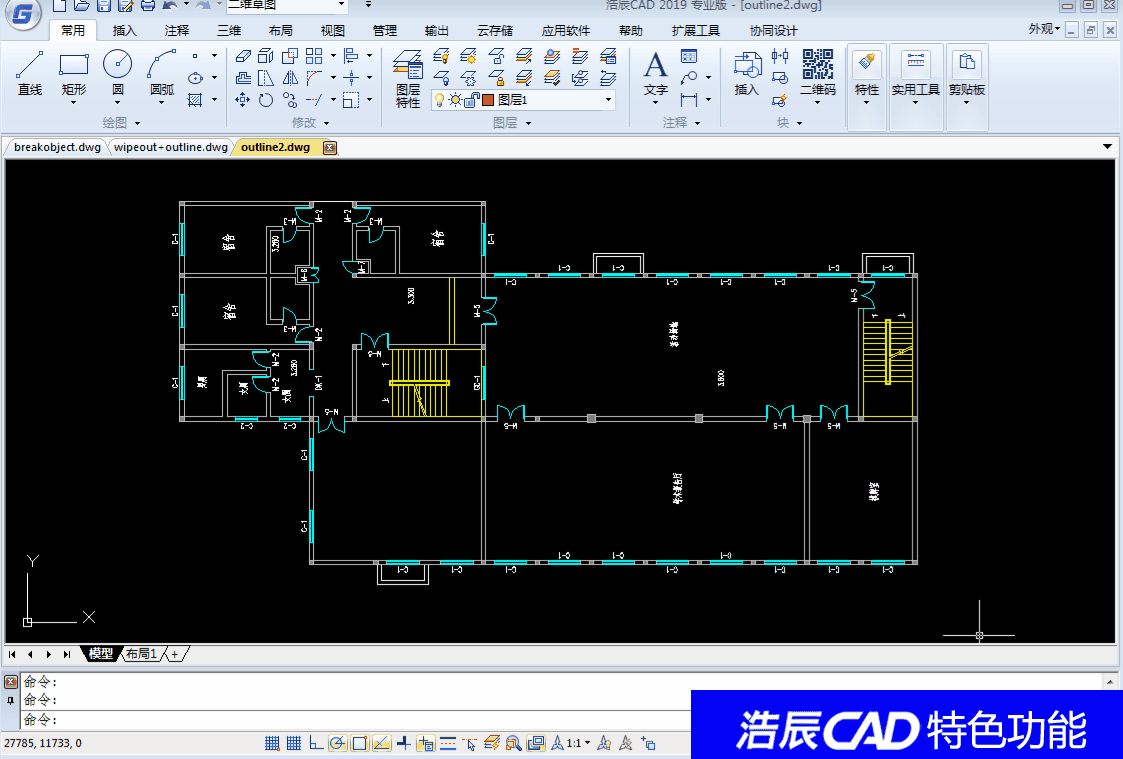Screen dimensions: 1123x759
Task: Switch to the 布局1 layout tab
Action: click(141, 654)
